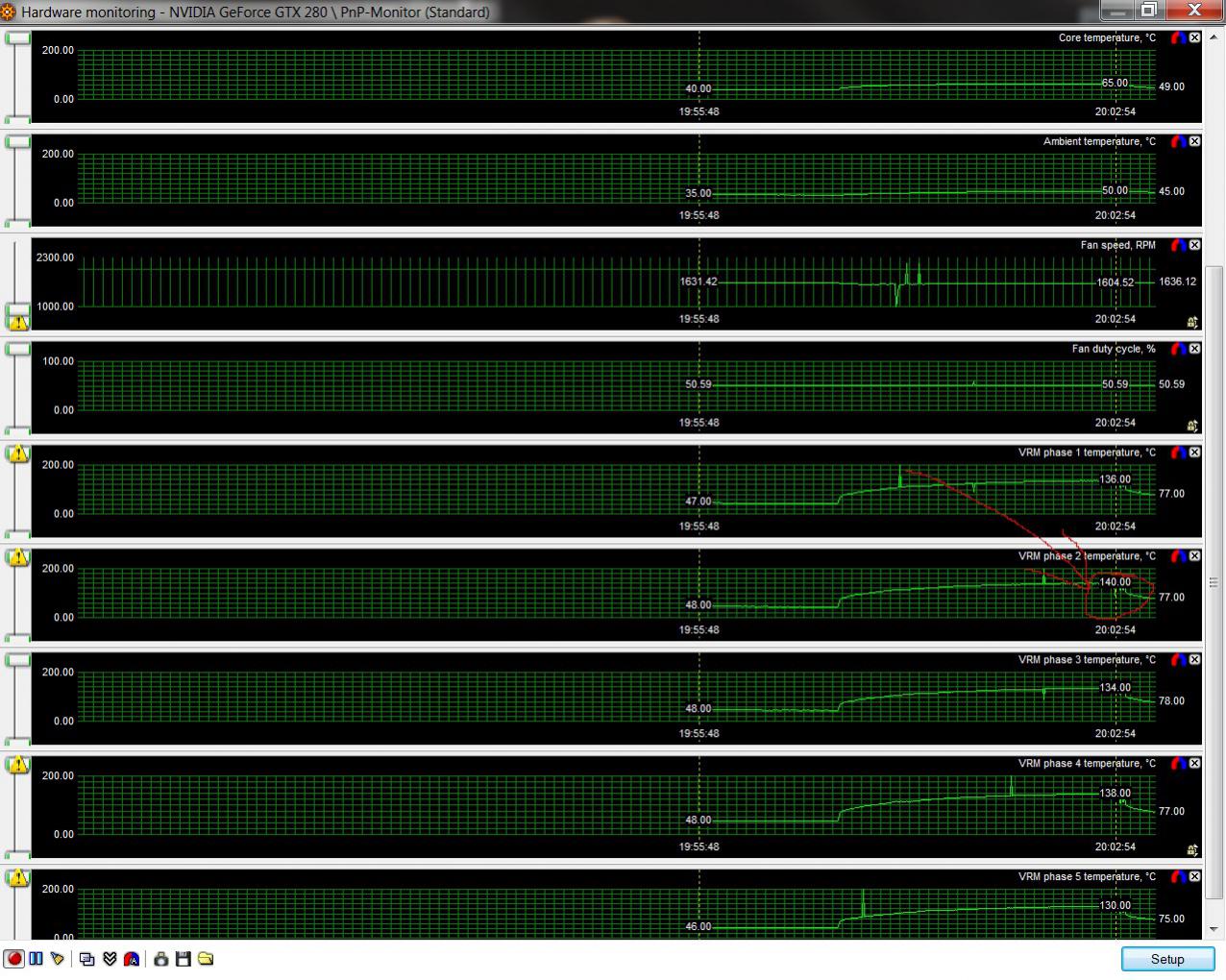Click top slider handle of Core temperature graph
The image size is (1226, 980).
[x=17, y=37]
